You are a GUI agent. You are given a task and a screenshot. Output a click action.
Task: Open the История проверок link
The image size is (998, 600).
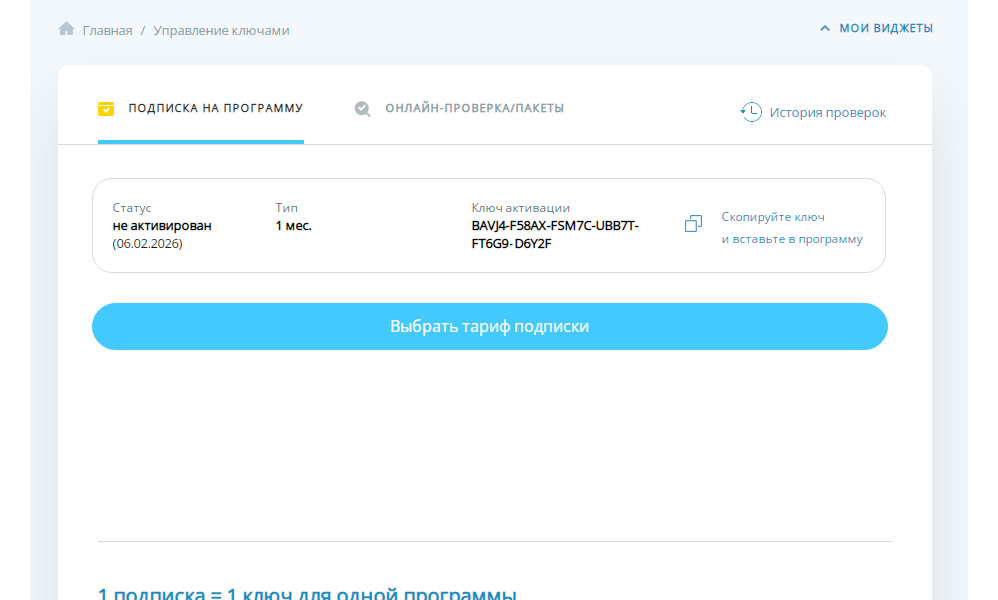pyautogui.click(x=827, y=112)
